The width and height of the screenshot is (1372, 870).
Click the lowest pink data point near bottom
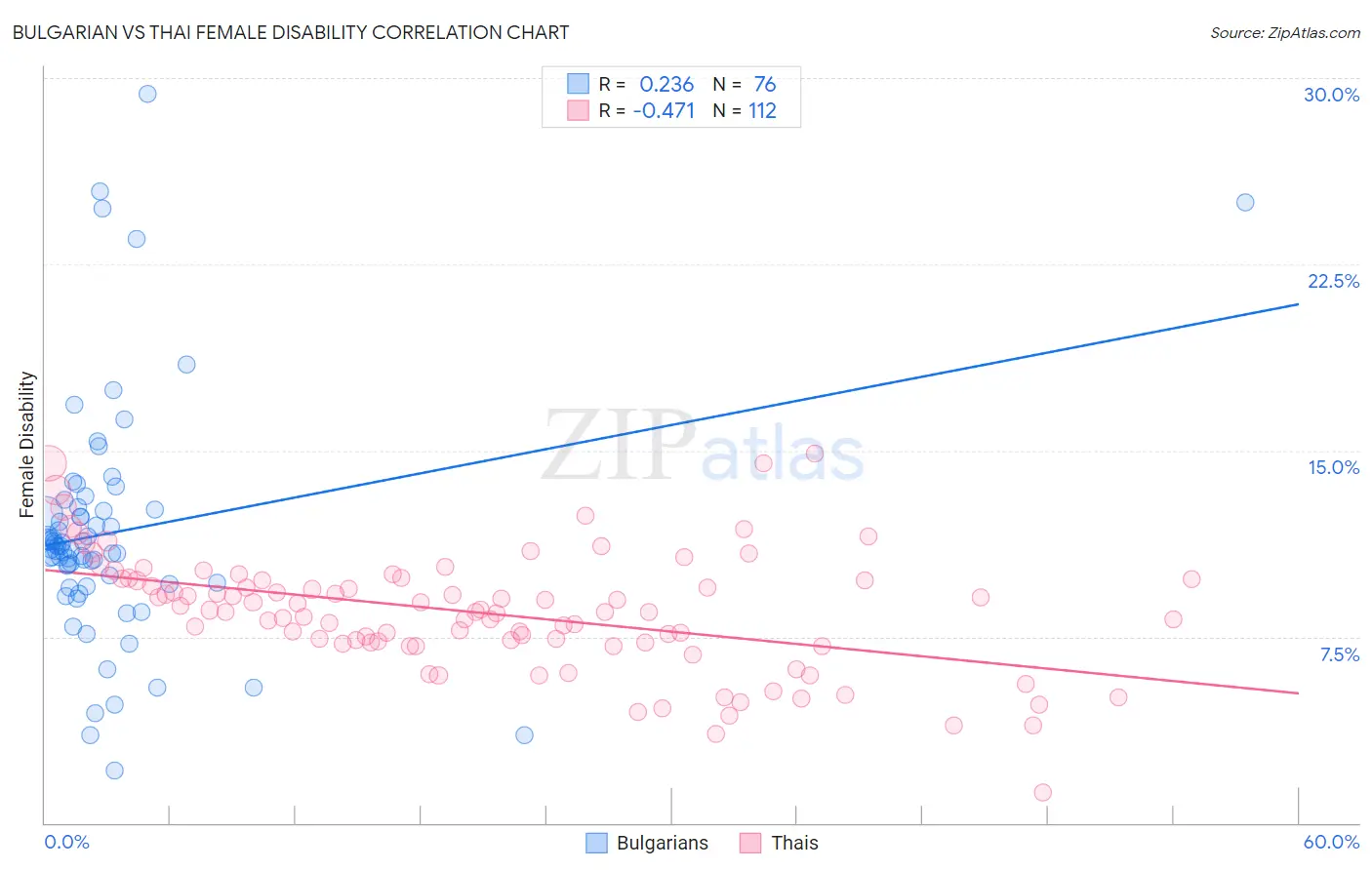coord(1042,792)
